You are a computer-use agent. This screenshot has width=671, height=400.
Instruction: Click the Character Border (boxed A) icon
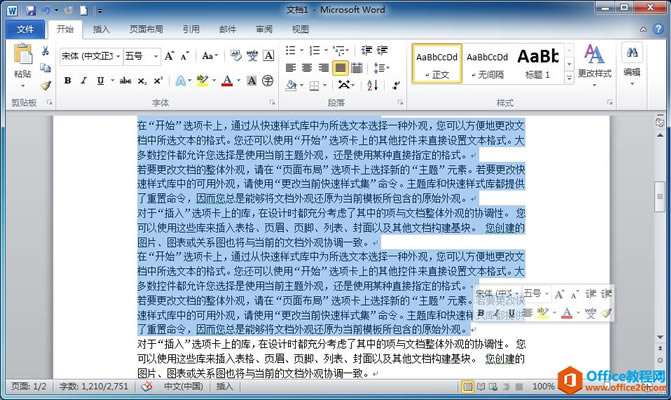(268, 56)
